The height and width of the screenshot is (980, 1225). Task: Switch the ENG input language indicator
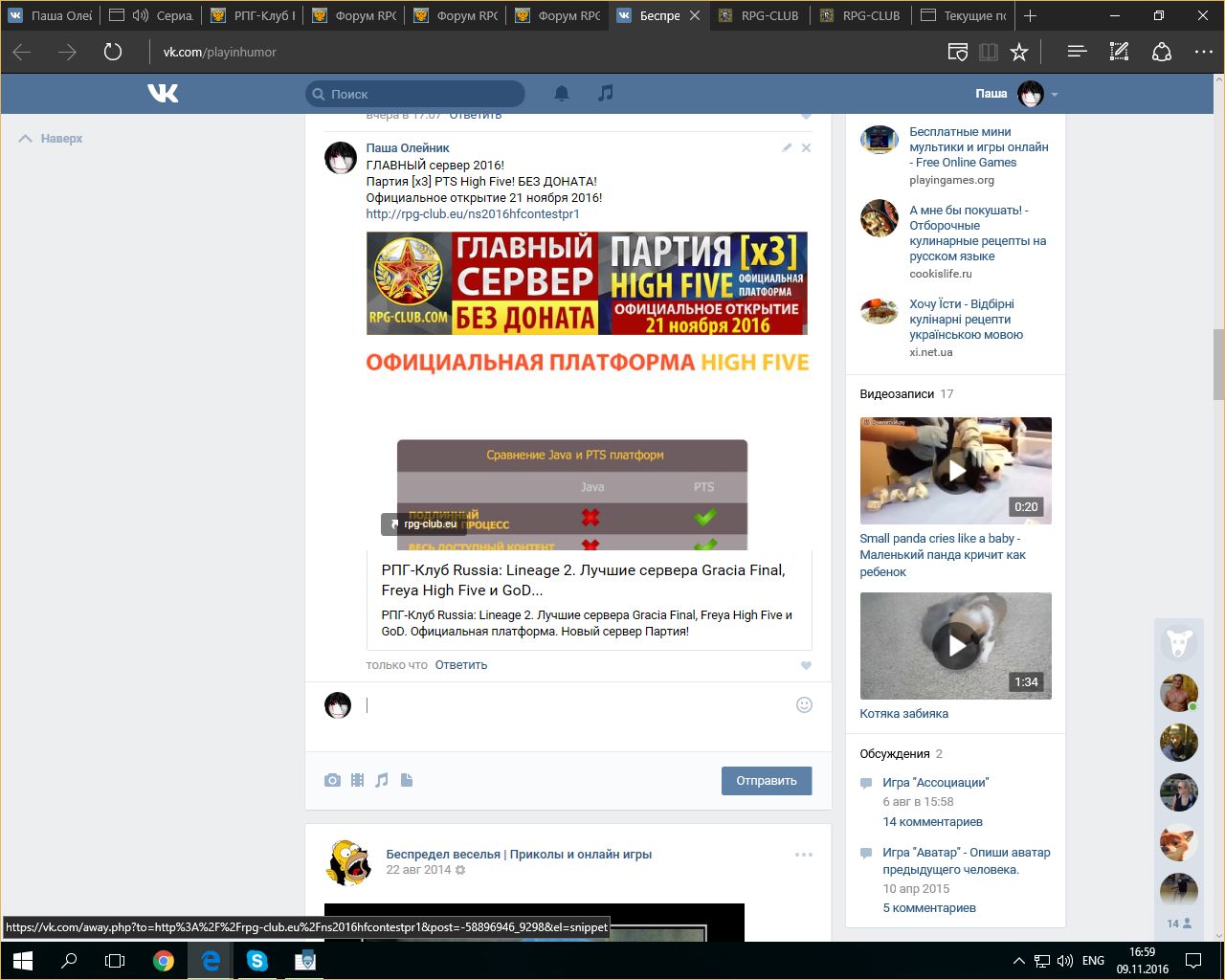click(1093, 961)
